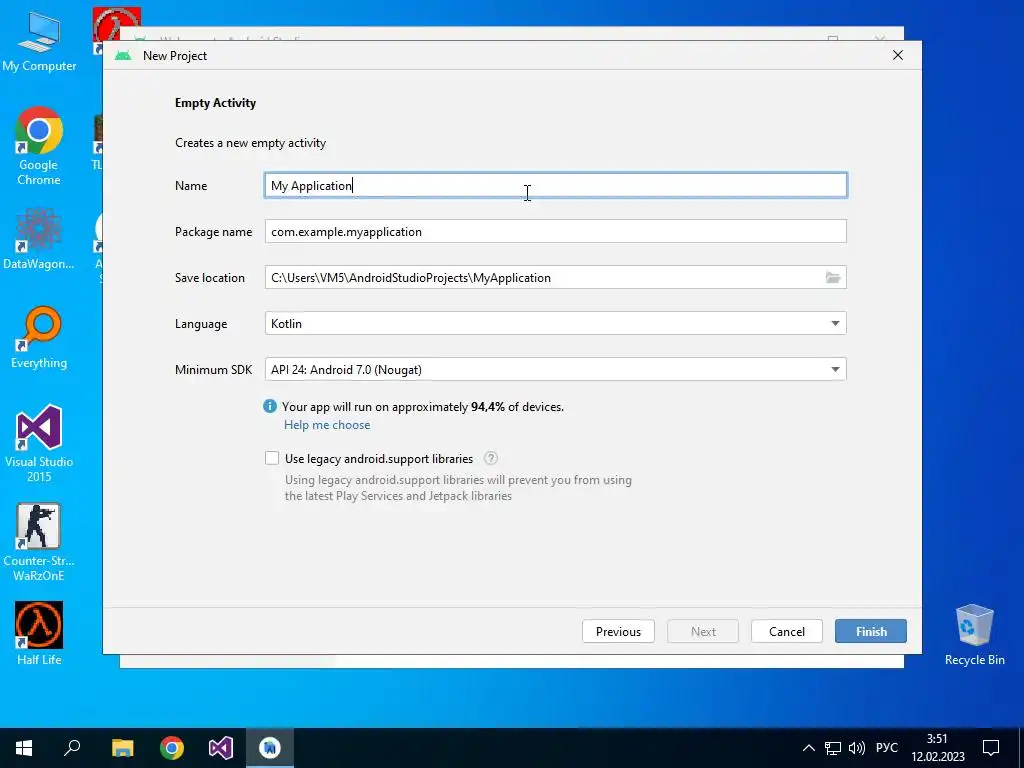Expand the Minimum SDK dropdown
Viewport: 1024px width, 768px height.
point(556,370)
